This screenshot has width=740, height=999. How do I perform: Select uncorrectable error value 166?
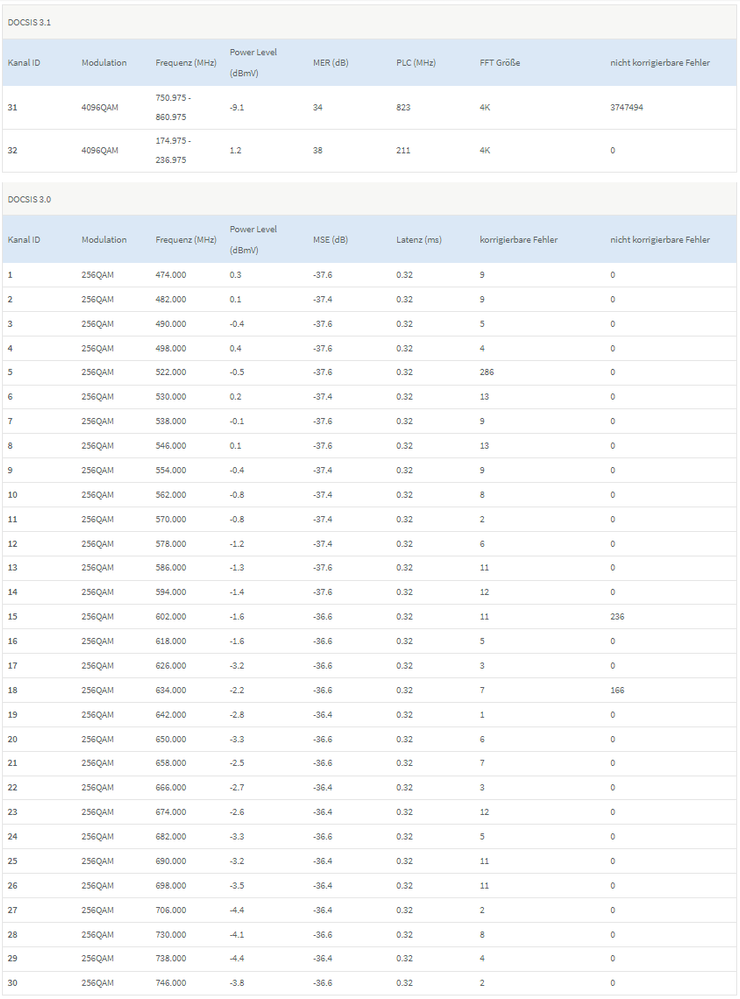(617, 690)
